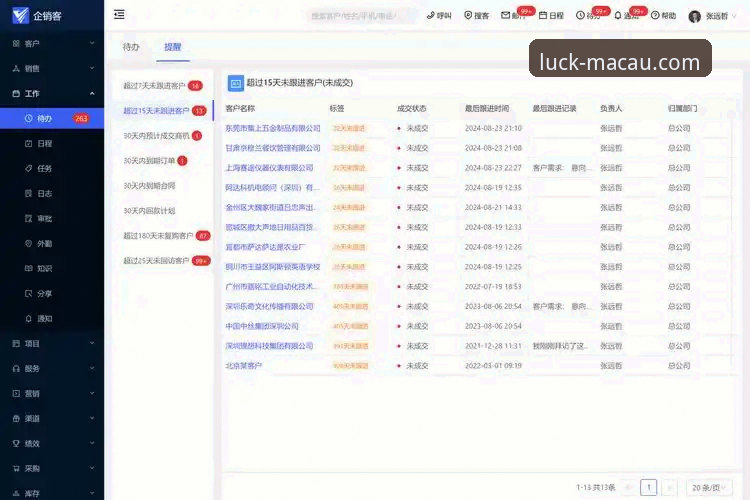The image size is (750, 500).
Task: Open customer 北京某客户
Action: point(243,366)
